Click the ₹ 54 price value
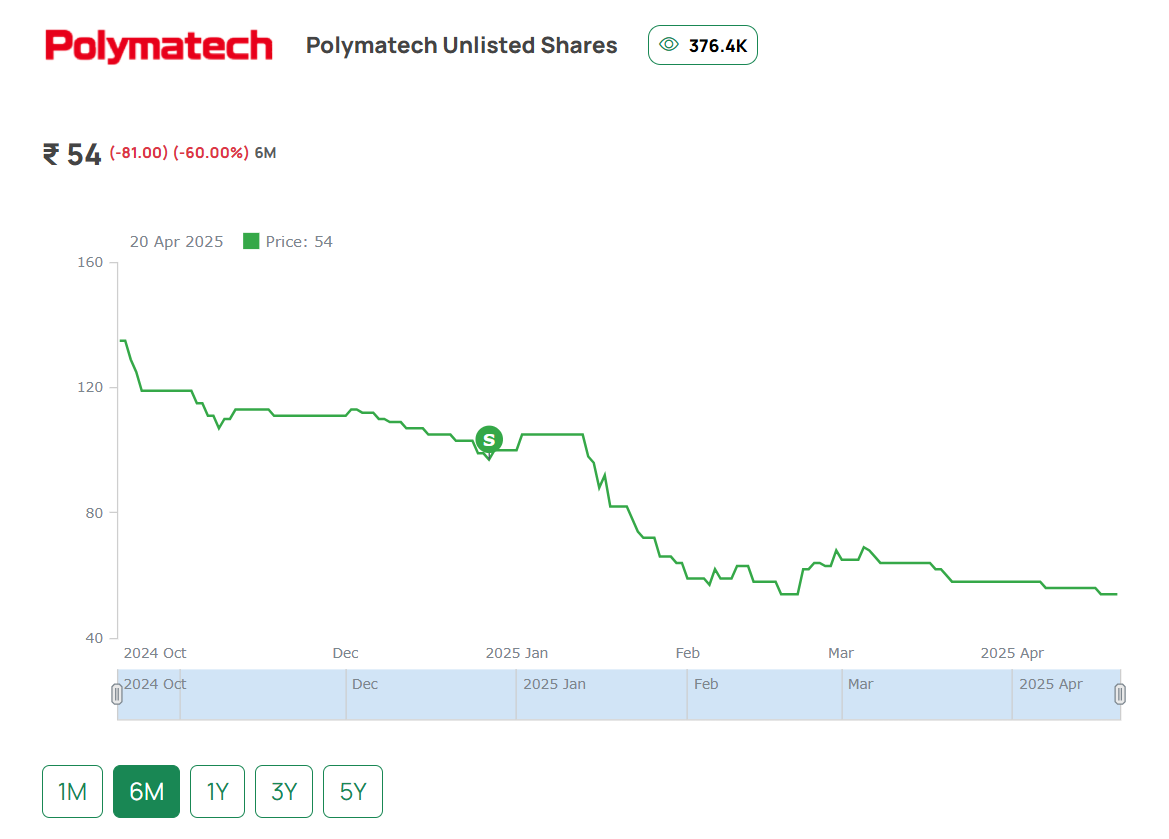 pyautogui.click(x=72, y=154)
